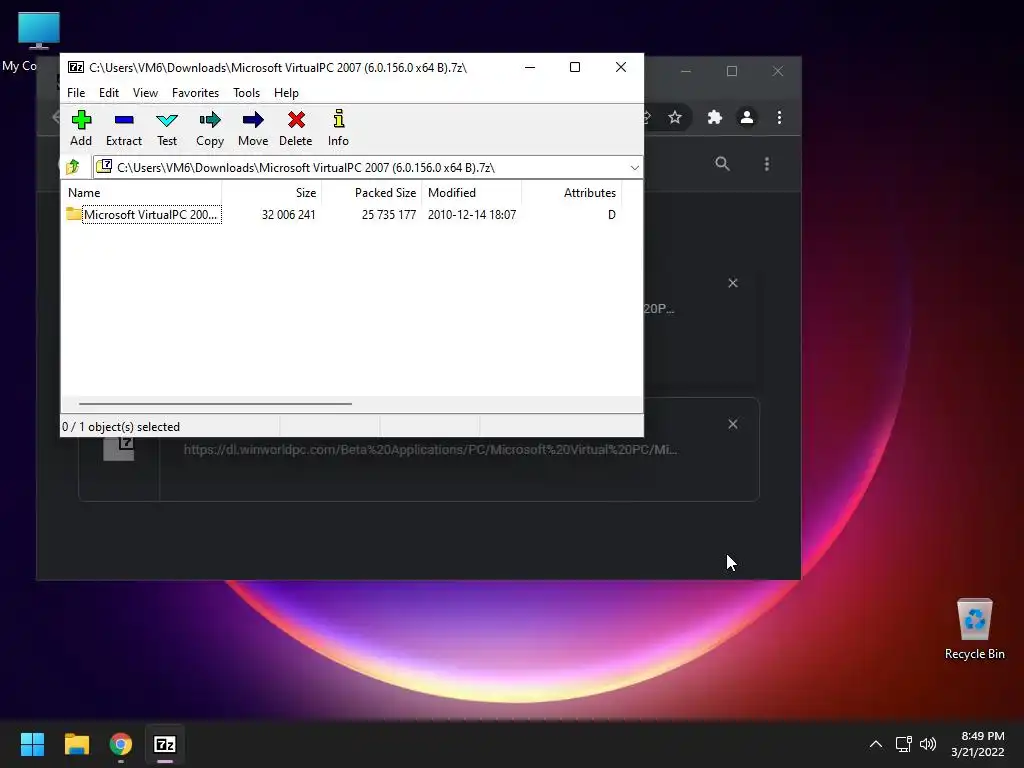
Task: Open the volume tray icon
Action: [x=927, y=744]
